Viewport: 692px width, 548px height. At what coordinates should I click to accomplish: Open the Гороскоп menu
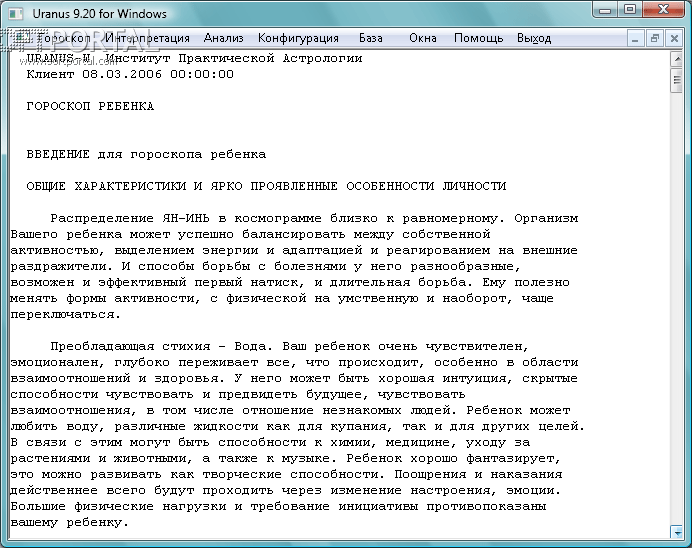tap(64, 38)
